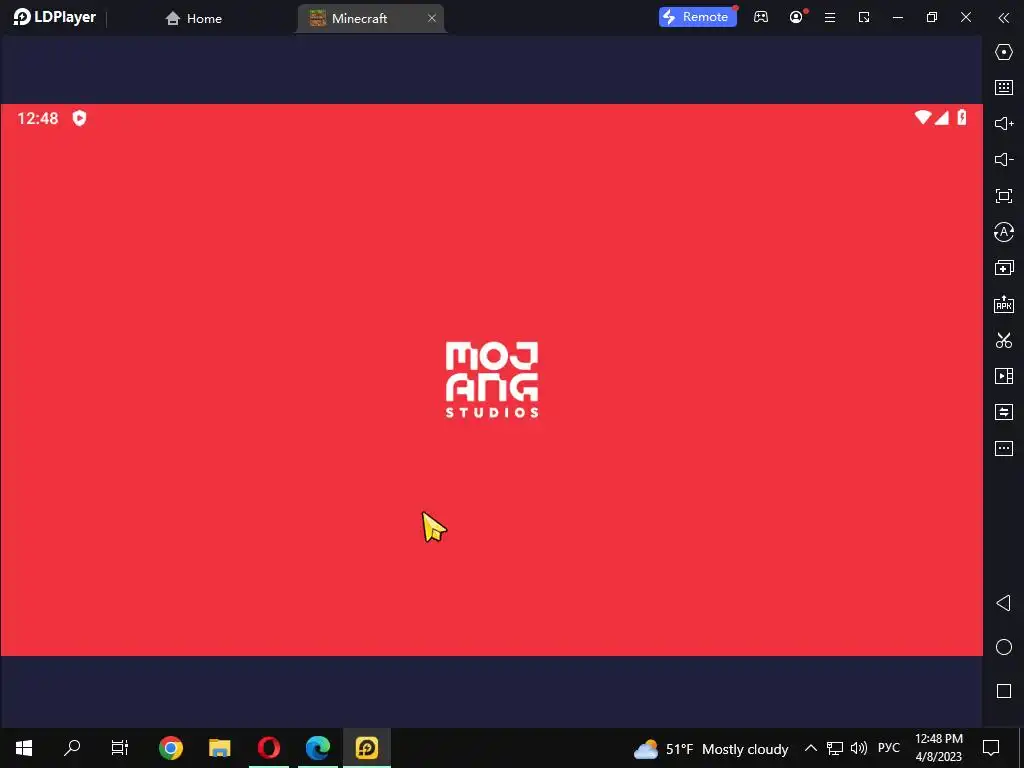This screenshot has width=1024, height=768.
Task: Click the battery icon in Android status bar
Action: click(962, 118)
